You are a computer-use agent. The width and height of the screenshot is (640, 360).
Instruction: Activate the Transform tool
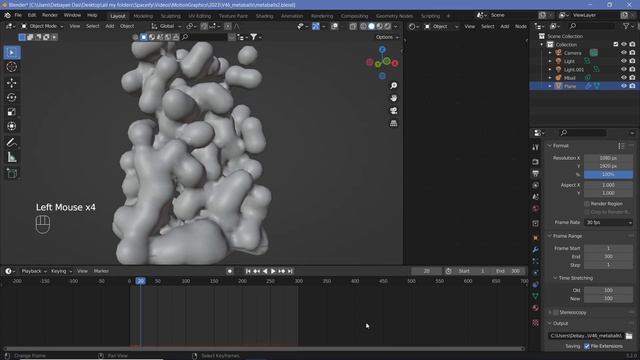click(x=12, y=126)
